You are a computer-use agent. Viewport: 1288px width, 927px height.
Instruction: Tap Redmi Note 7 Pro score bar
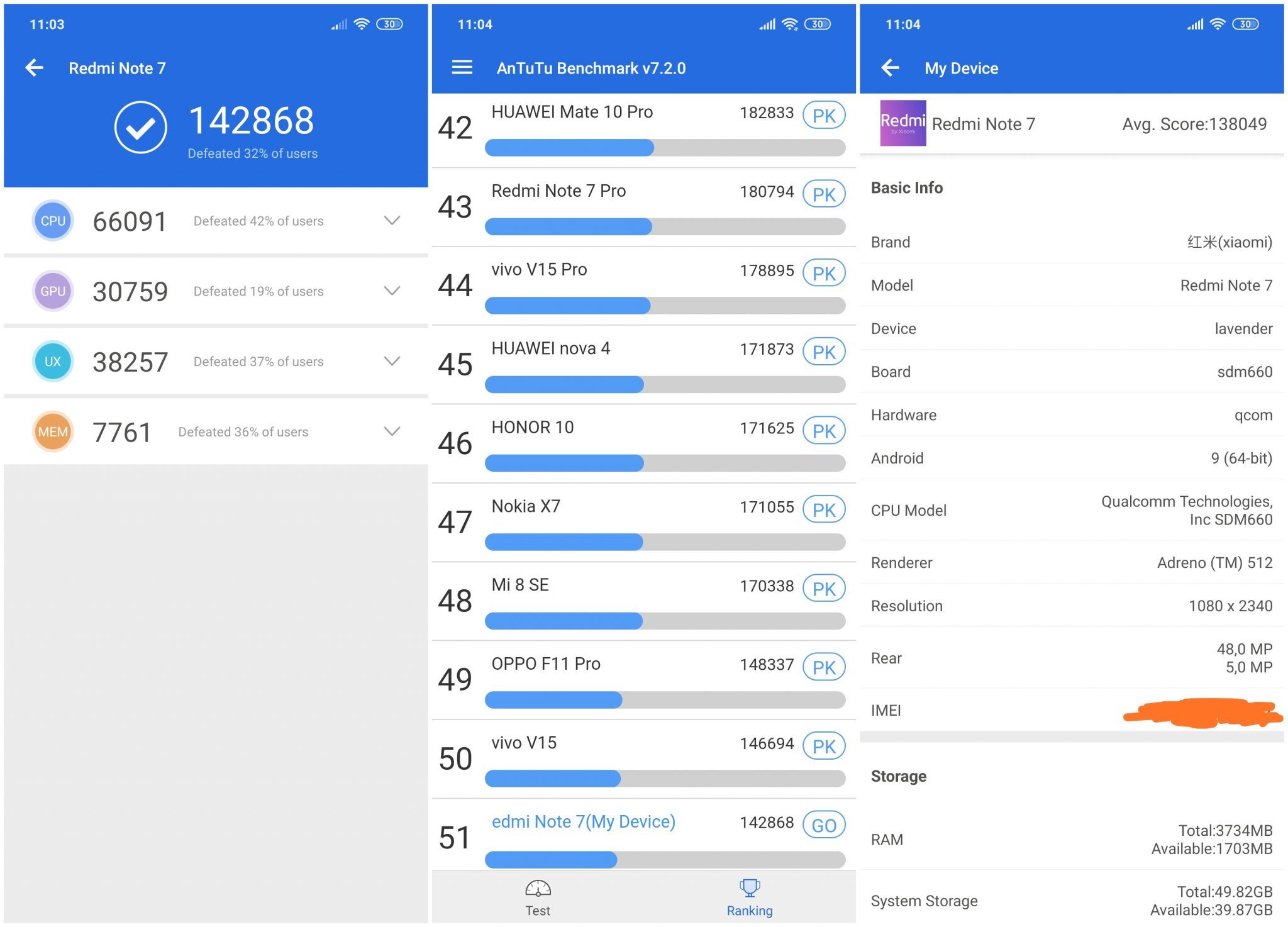pyautogui.click(x=665, y=226)
